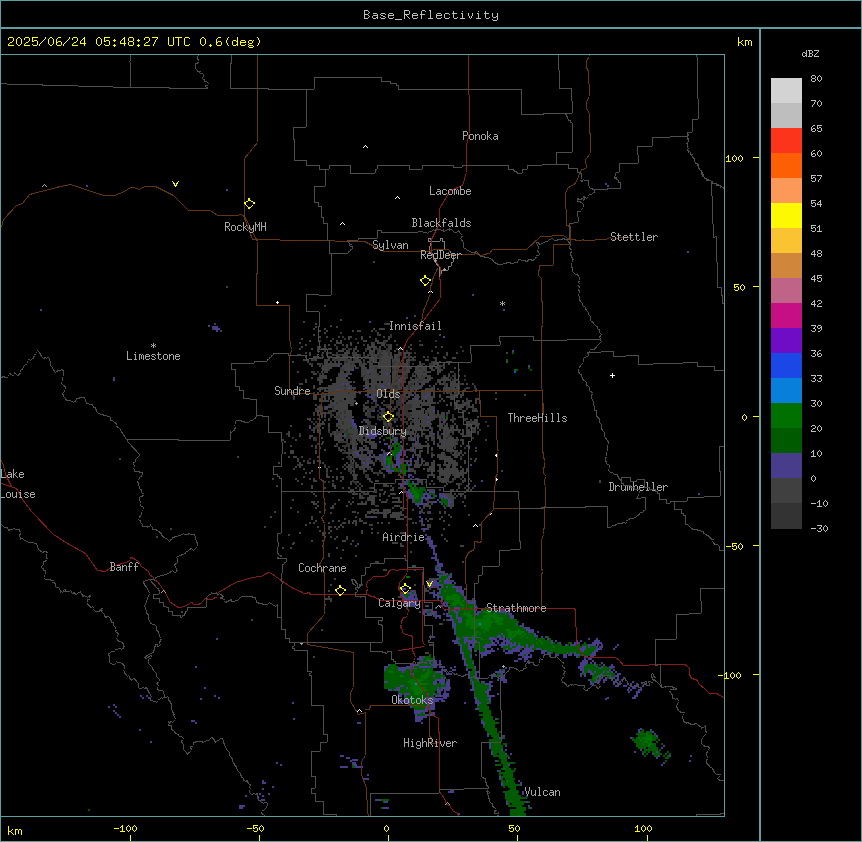862x842 pixels.
Task: Click the 2025/06/24 05:48:27 UTC timestamp
Action: click(x=98, y=42)
